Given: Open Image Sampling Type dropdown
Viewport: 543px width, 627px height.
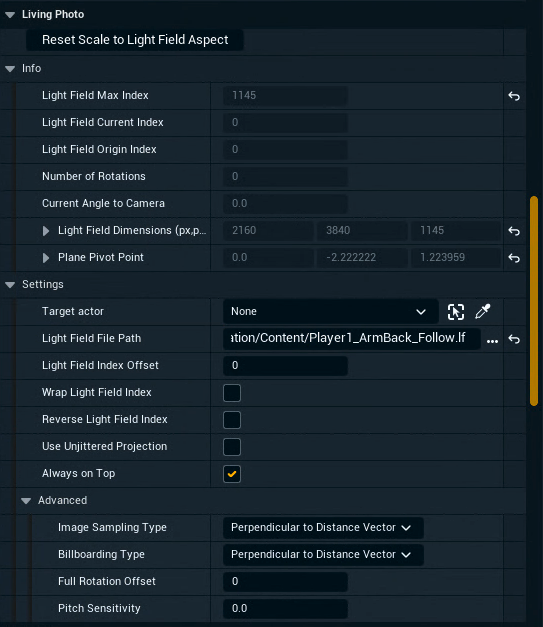Looking at the screenshot, I should [323, 527].
